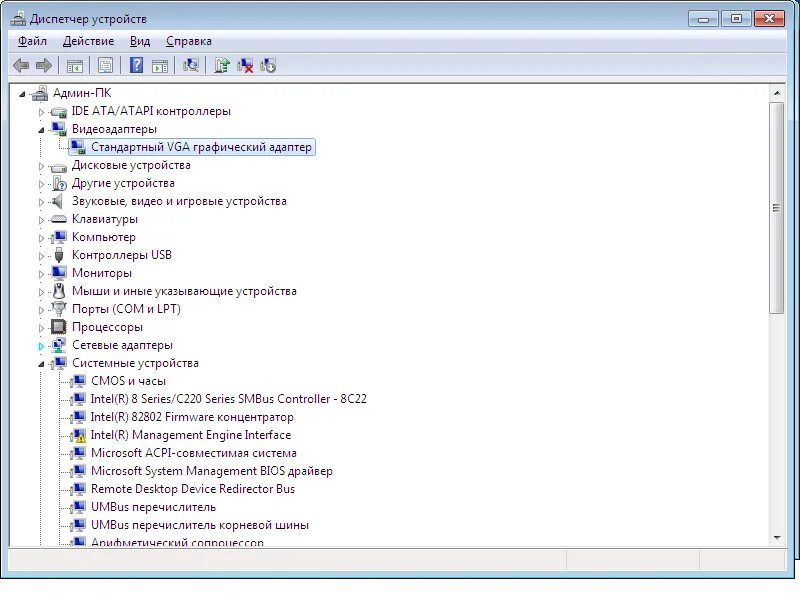Click the Другие устройства question icon
800x614 pixels.
[59, 183]
